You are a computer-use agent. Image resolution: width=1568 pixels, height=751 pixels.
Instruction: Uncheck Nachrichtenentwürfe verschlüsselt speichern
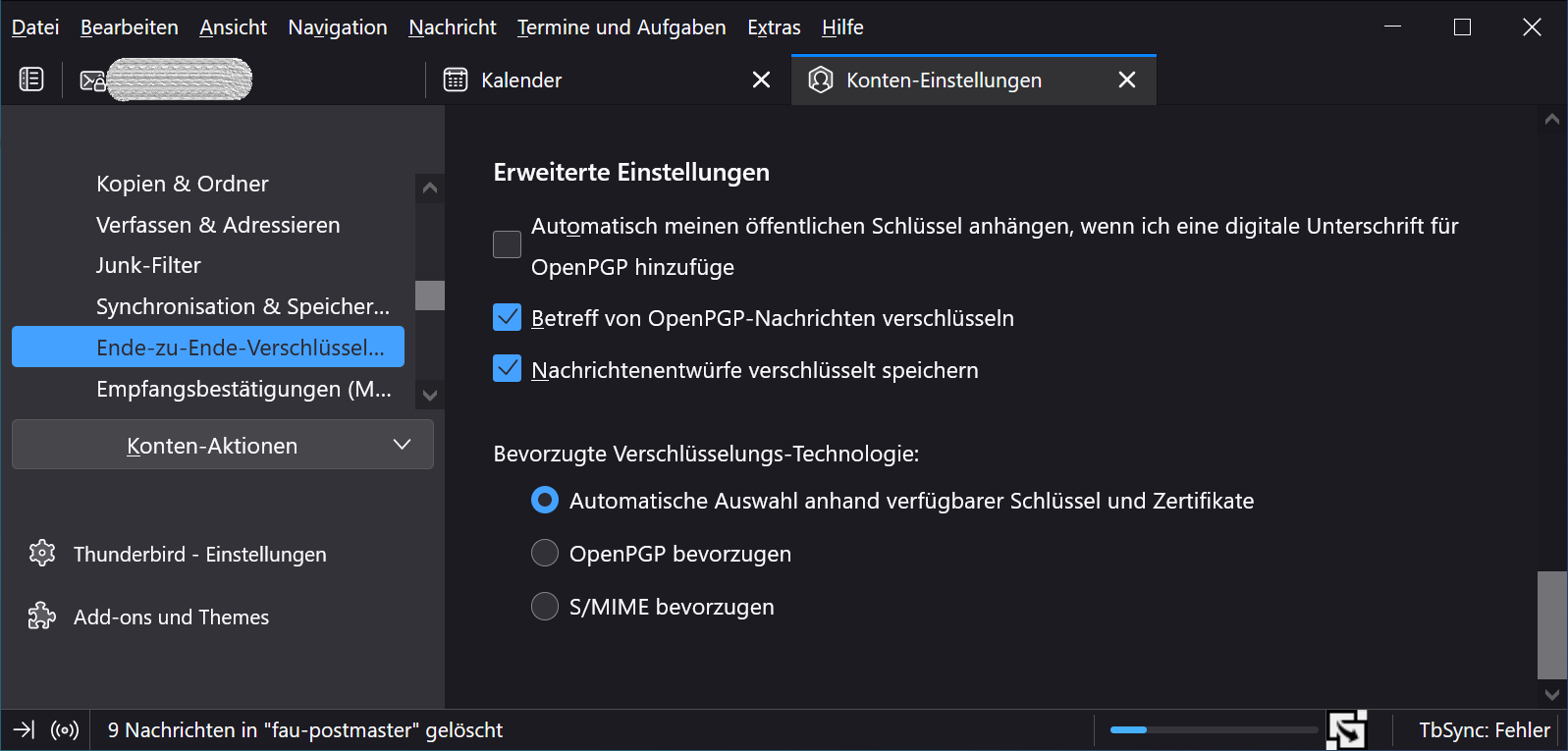[x=507, y=369]
